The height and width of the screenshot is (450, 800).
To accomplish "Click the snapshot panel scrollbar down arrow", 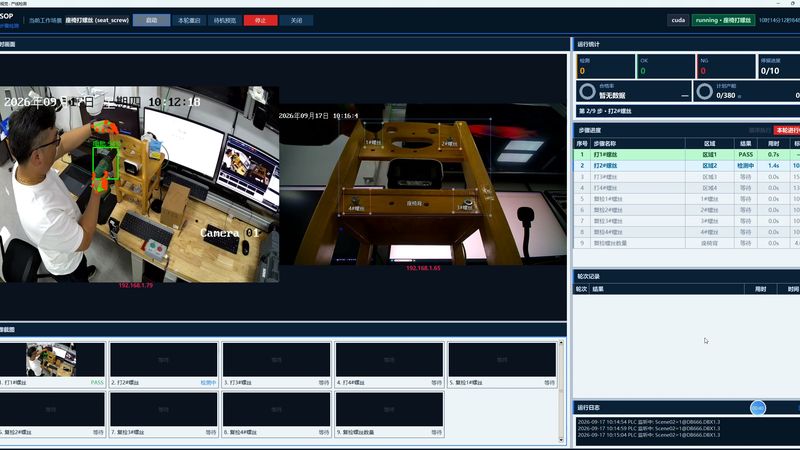I will pyautogui.click(x=561, y=440).
